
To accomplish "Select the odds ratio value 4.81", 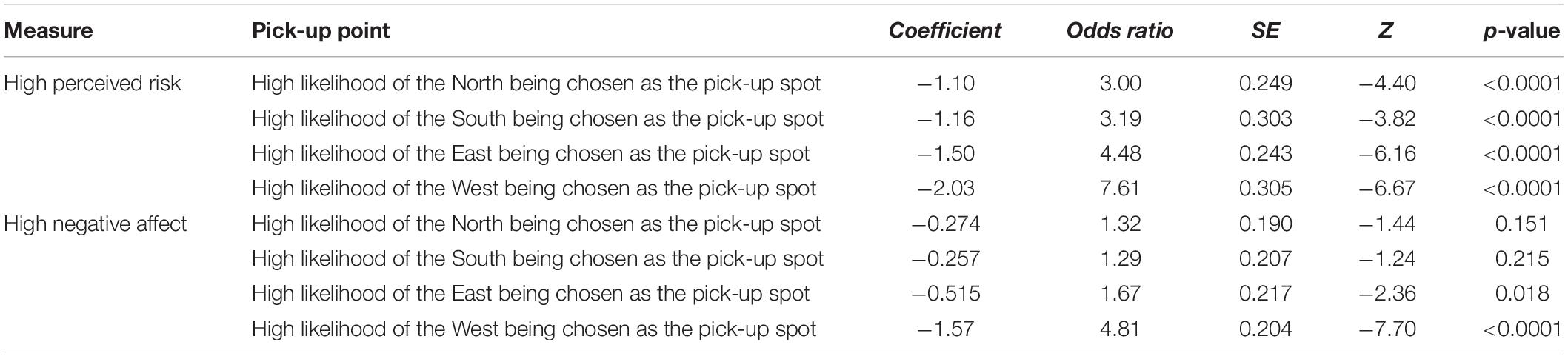I will coord(1120,329).
